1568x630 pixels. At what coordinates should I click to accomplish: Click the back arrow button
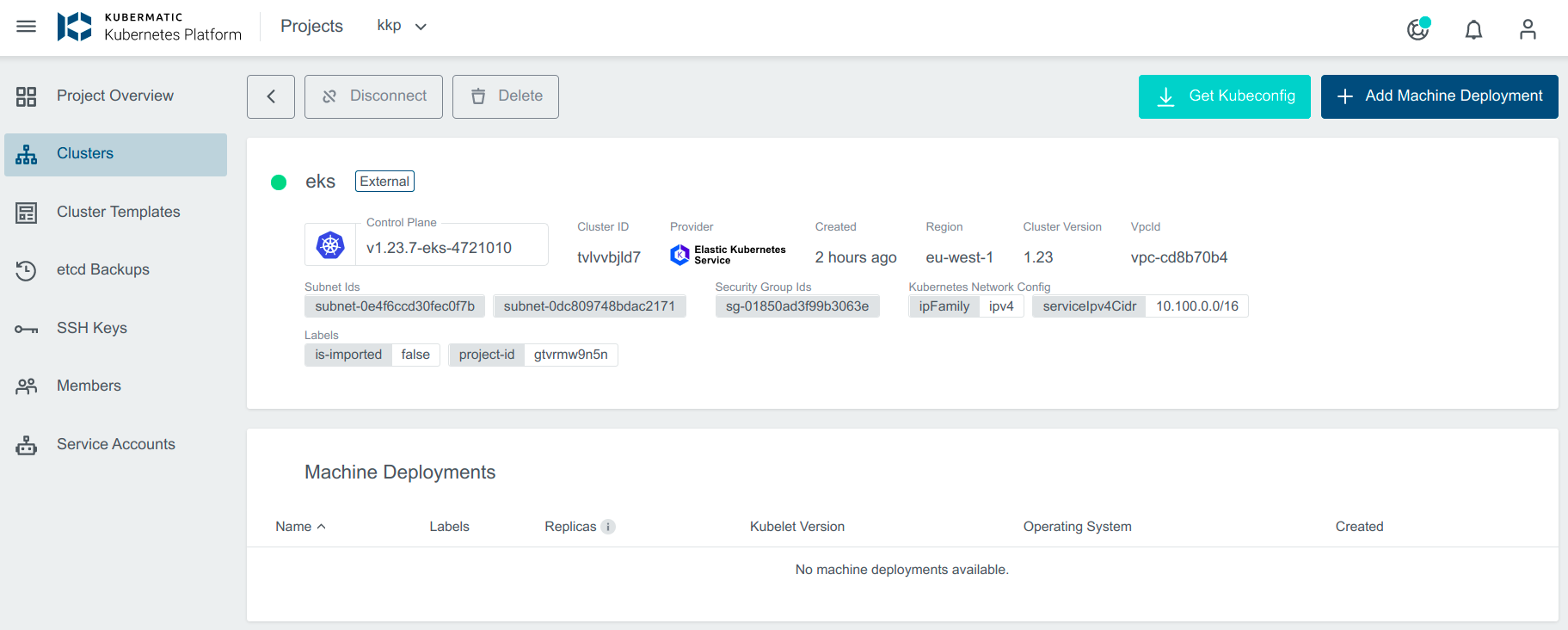[271, 96]
